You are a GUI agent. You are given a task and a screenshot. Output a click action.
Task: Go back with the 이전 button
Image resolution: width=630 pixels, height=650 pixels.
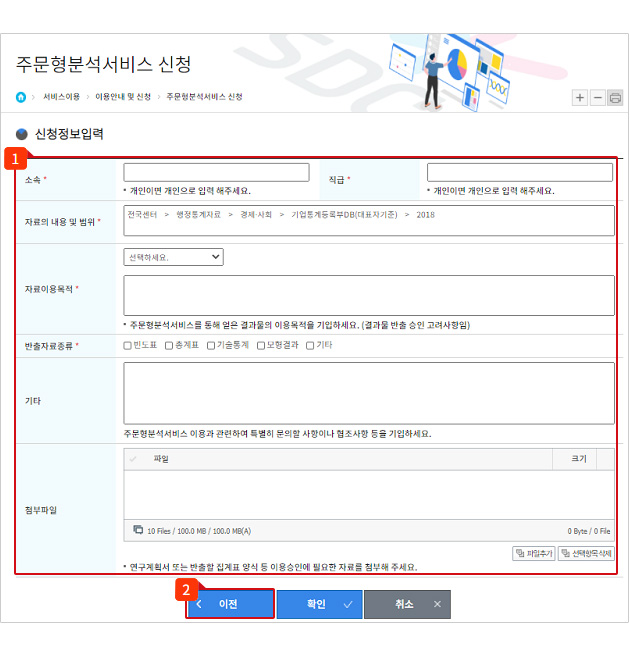[230, 604]
